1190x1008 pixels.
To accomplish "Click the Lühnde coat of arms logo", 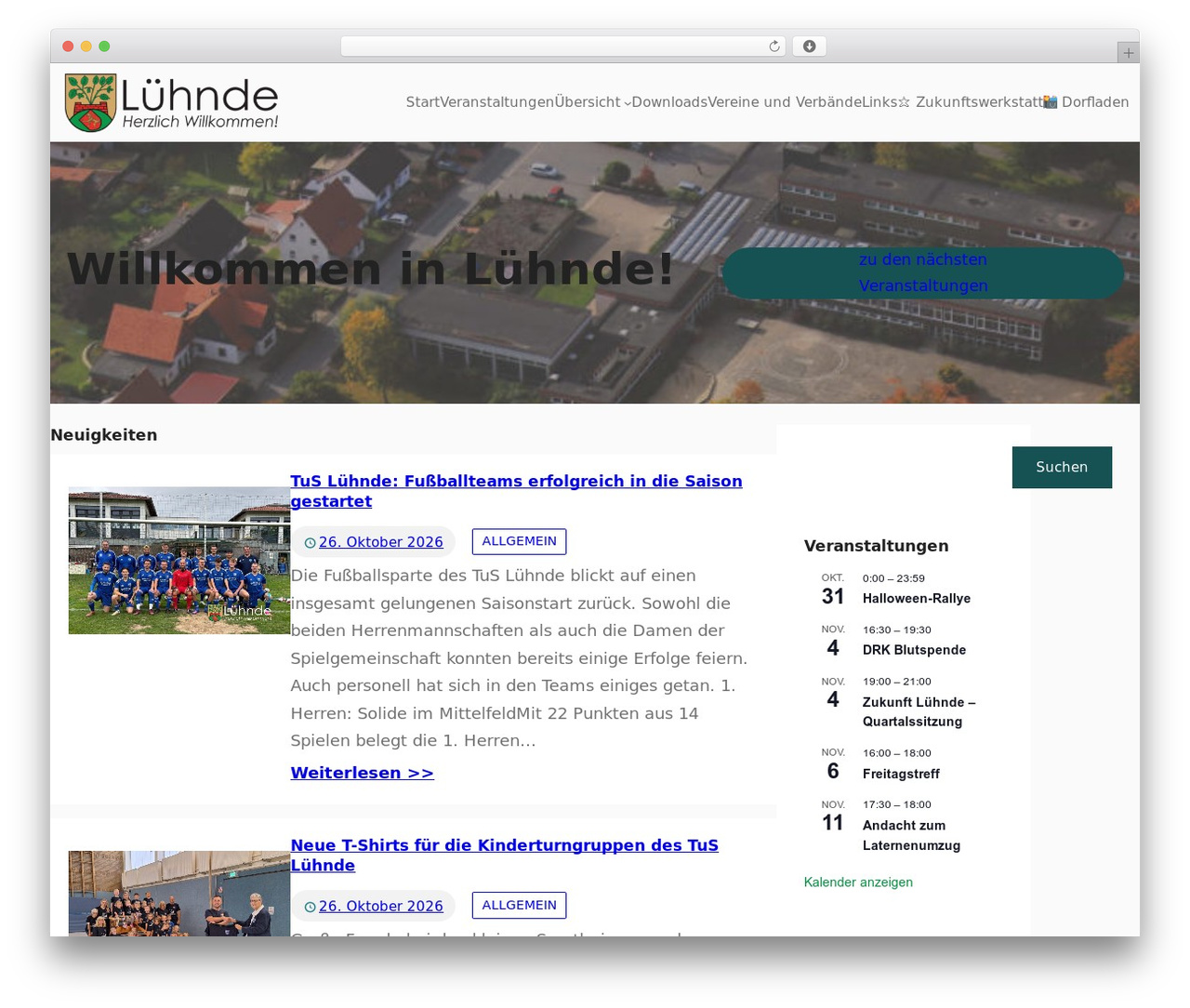I will (91, 102).
